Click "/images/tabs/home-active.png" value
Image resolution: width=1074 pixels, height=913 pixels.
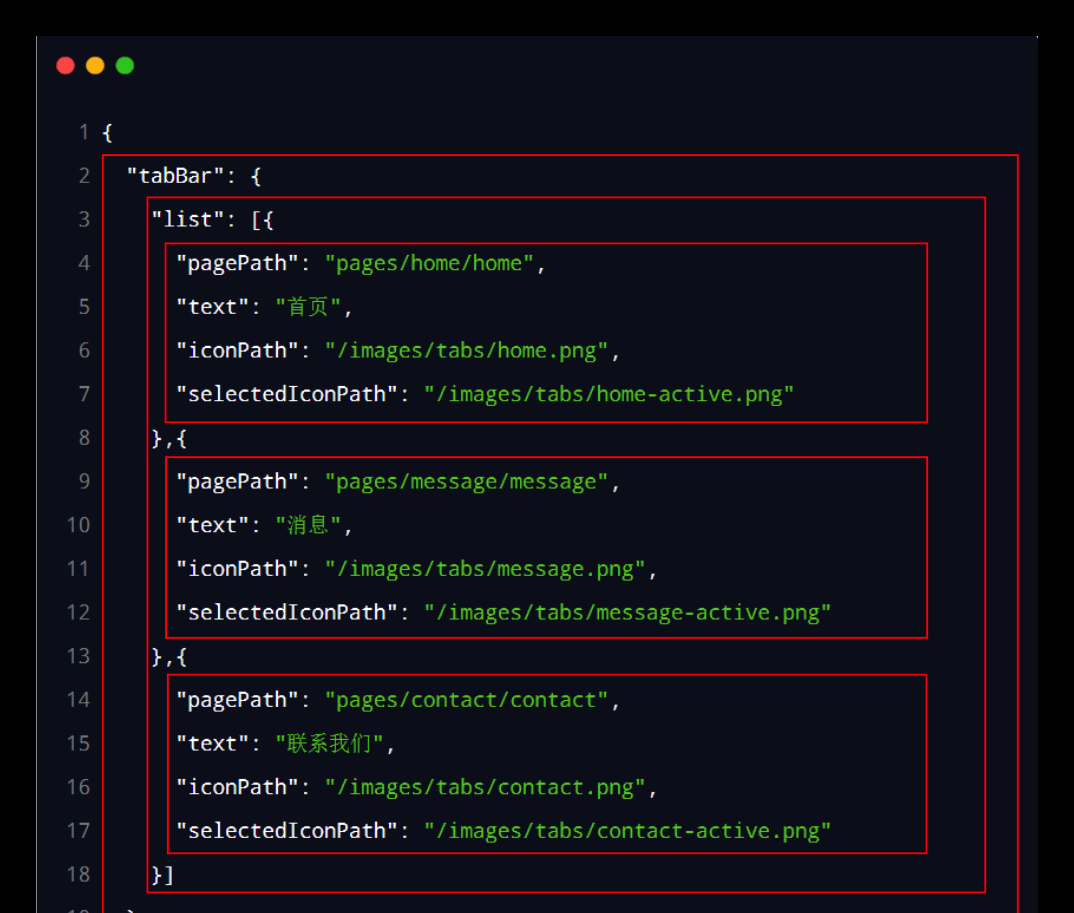(x=608, y=395)
